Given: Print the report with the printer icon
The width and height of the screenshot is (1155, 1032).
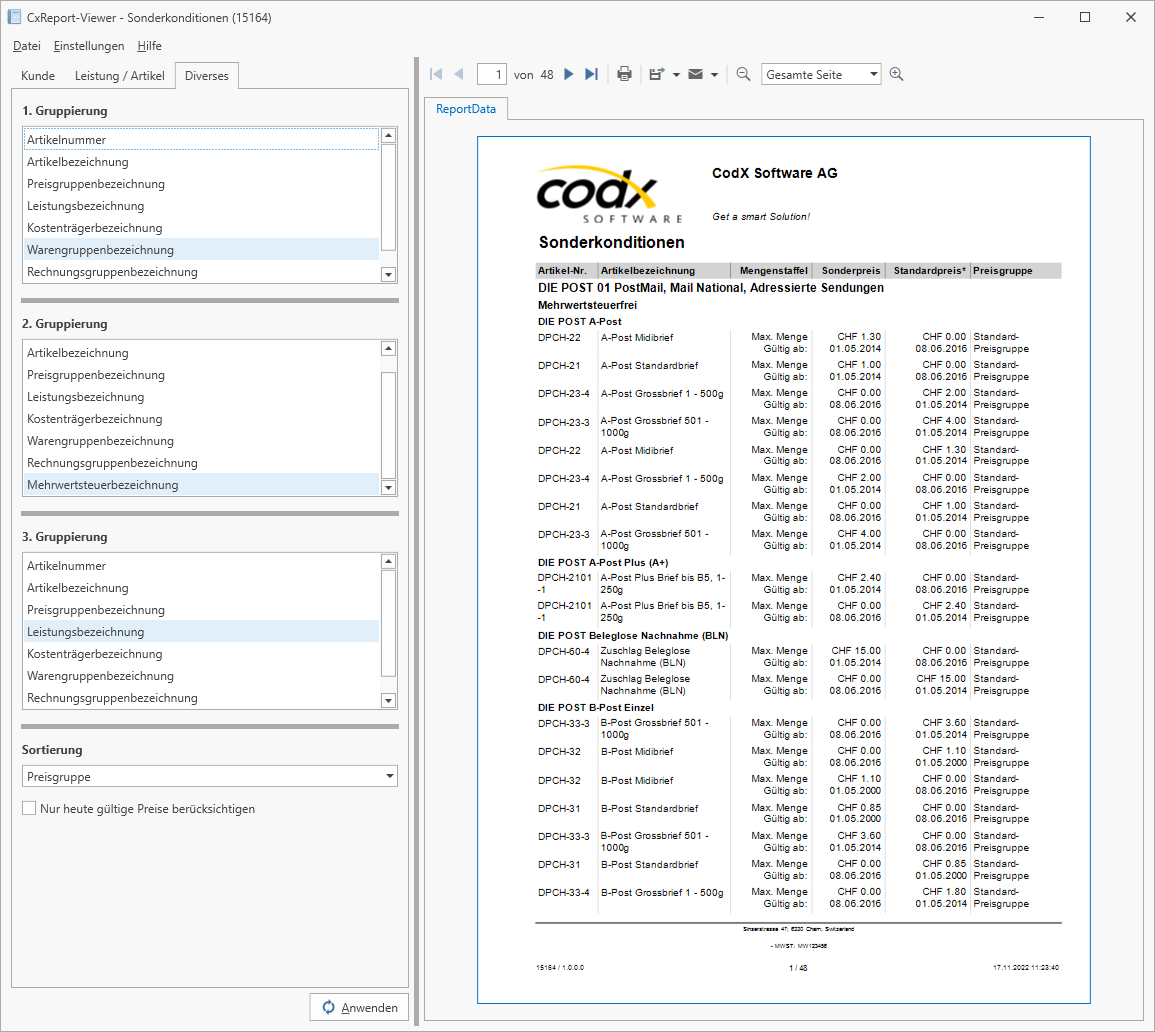Looking at the screenshot, I should click(625, 74).
